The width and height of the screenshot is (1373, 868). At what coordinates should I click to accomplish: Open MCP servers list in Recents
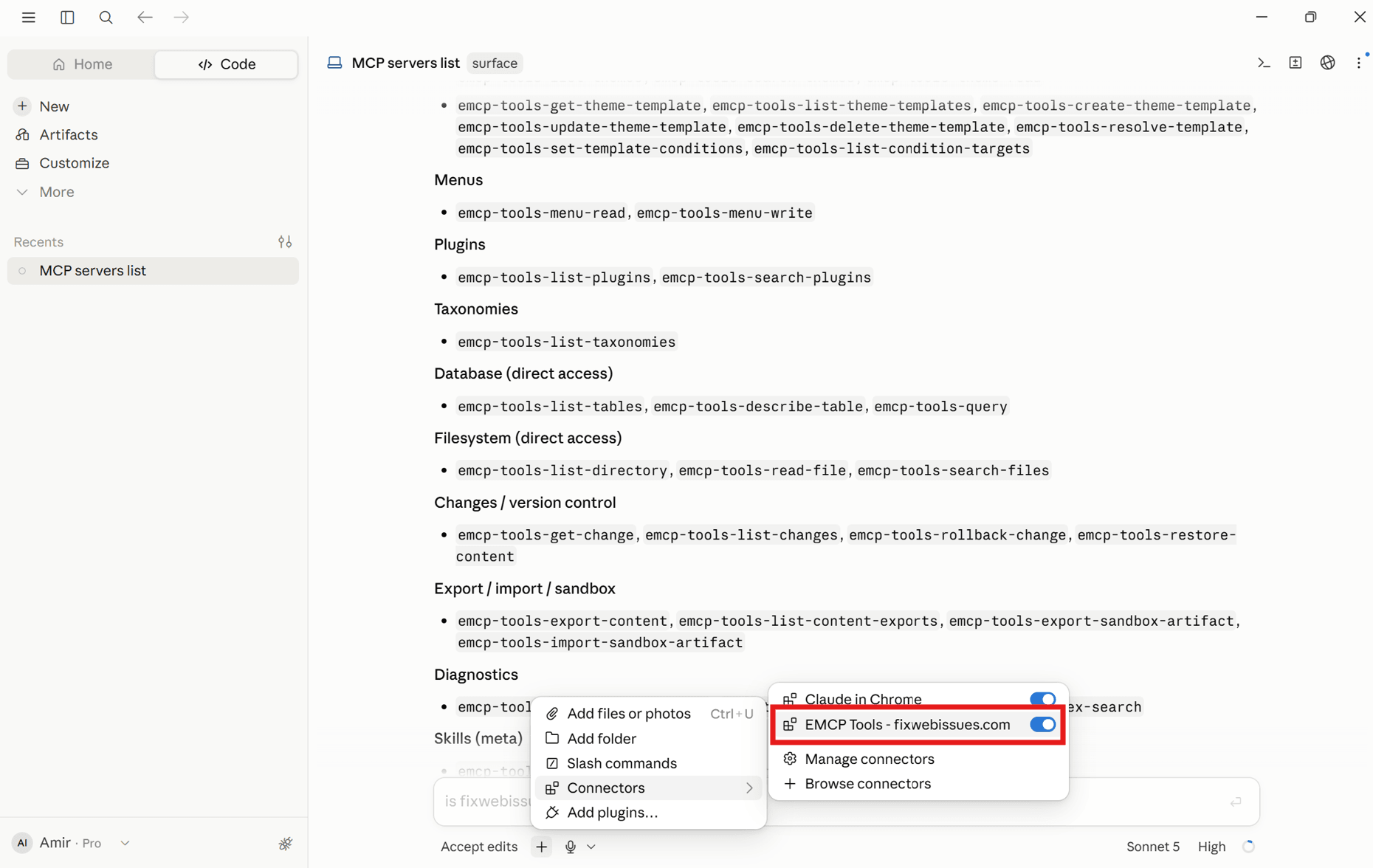coord(153,271)
